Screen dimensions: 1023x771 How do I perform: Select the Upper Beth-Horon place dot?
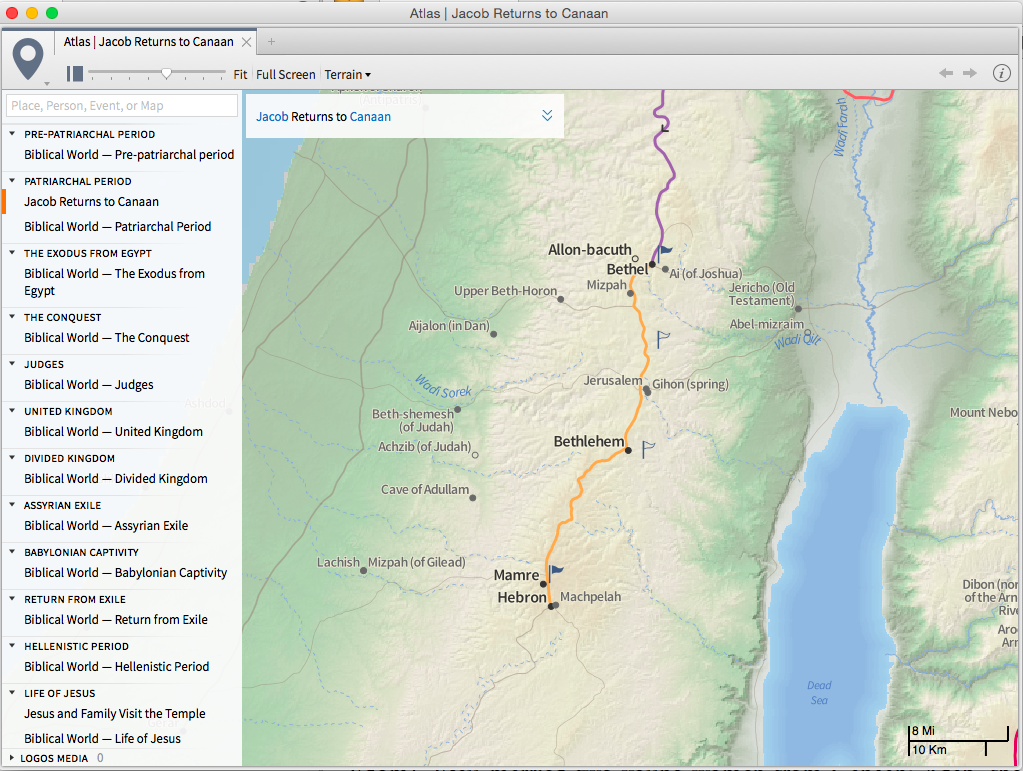[x=560, y=299]
